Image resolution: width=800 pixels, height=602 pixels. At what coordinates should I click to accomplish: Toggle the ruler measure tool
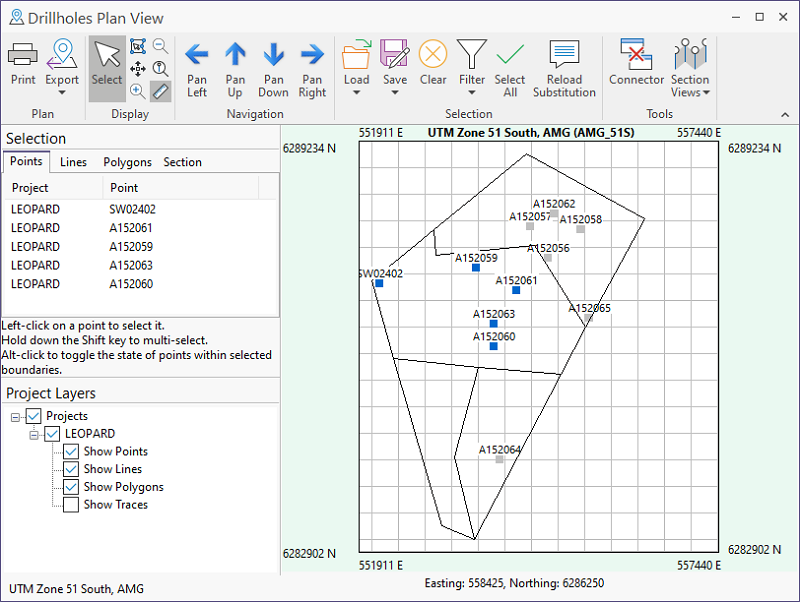tap(161, 91)
